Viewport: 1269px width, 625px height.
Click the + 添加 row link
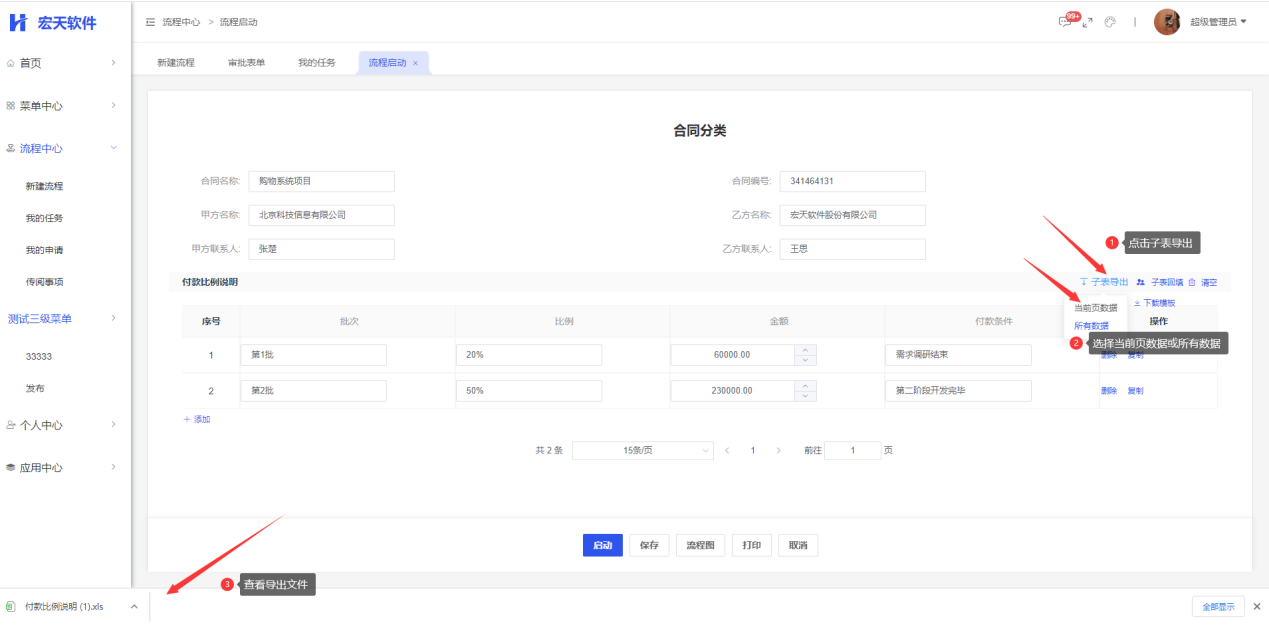pos(197,420)
